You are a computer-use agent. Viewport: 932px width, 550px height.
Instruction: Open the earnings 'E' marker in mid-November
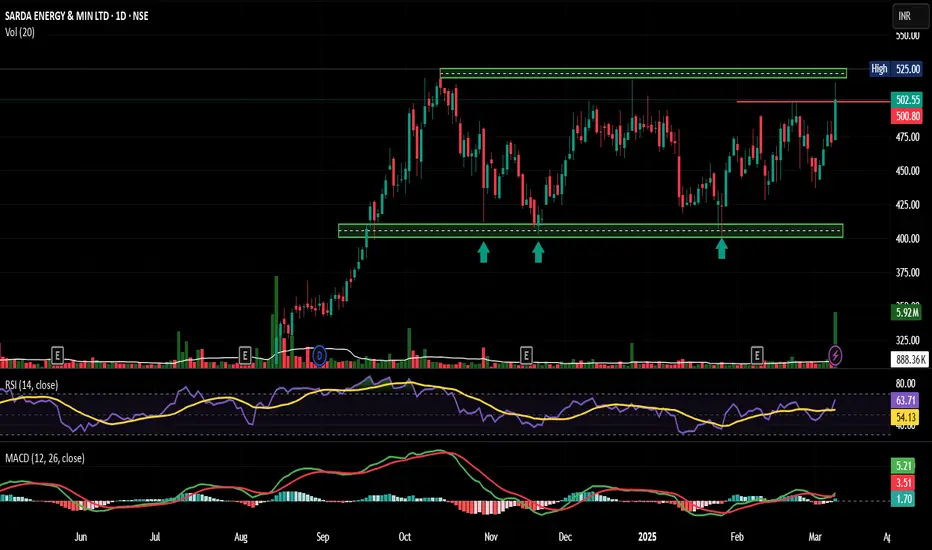(x=526, y=356)
